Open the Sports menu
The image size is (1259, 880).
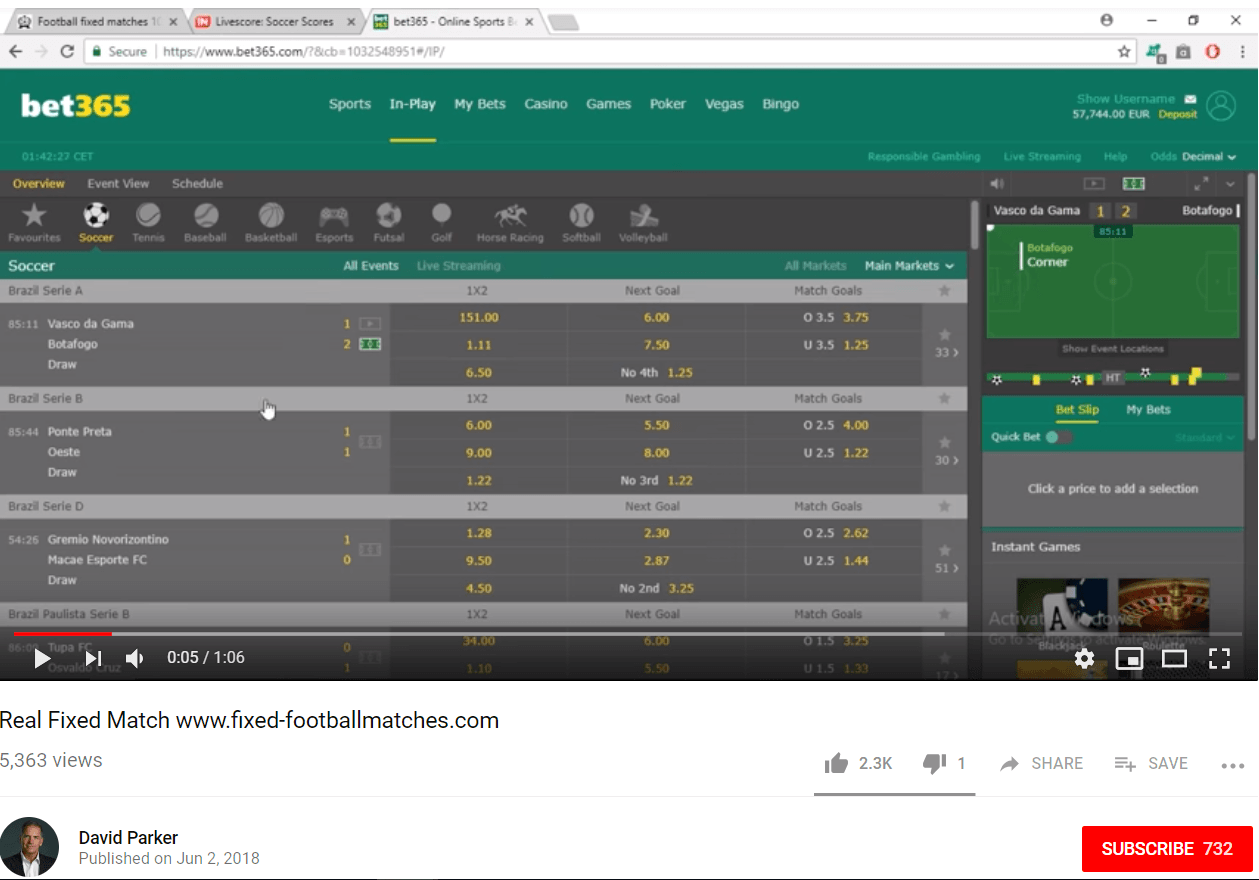point(350,104)
